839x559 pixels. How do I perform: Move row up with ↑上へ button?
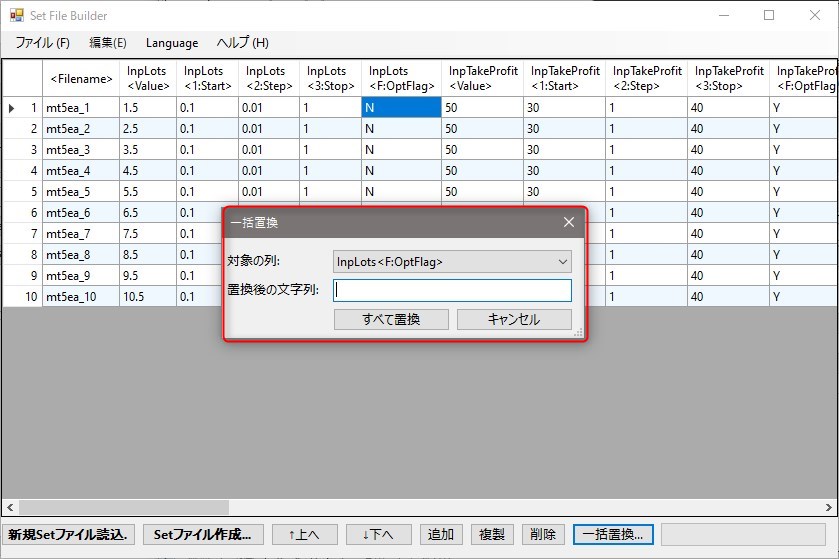(304, 534)
